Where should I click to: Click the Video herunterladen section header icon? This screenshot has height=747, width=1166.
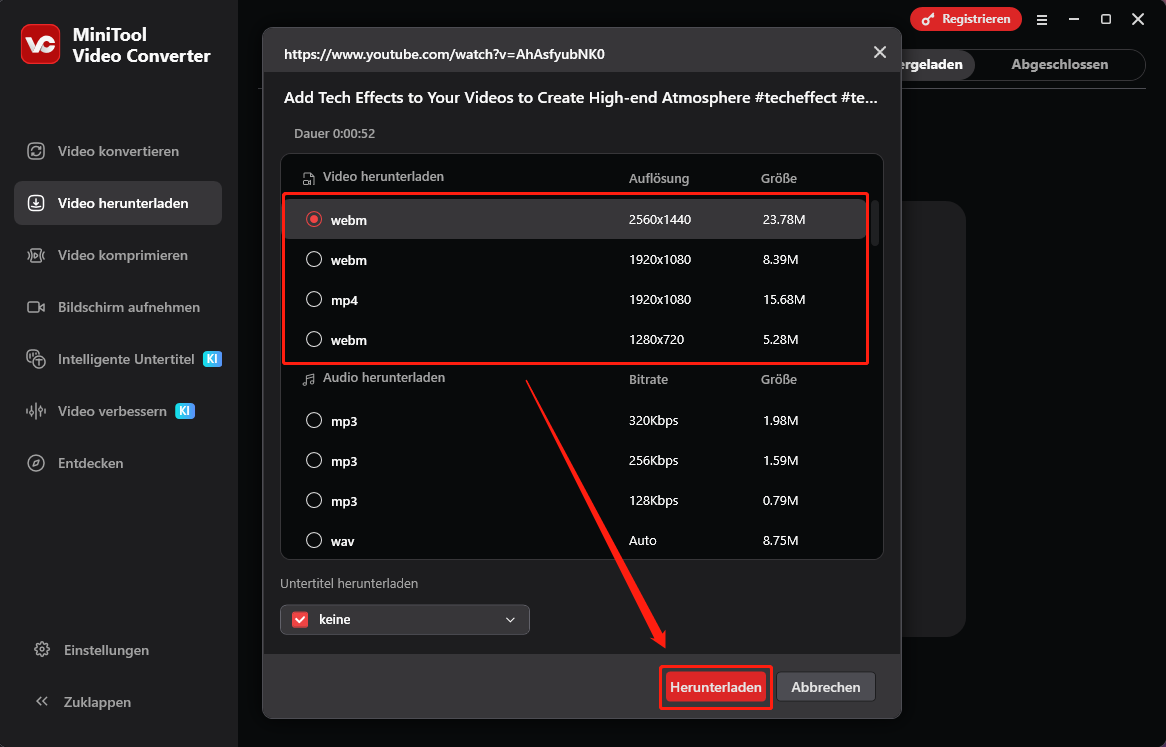coord(309,178)
